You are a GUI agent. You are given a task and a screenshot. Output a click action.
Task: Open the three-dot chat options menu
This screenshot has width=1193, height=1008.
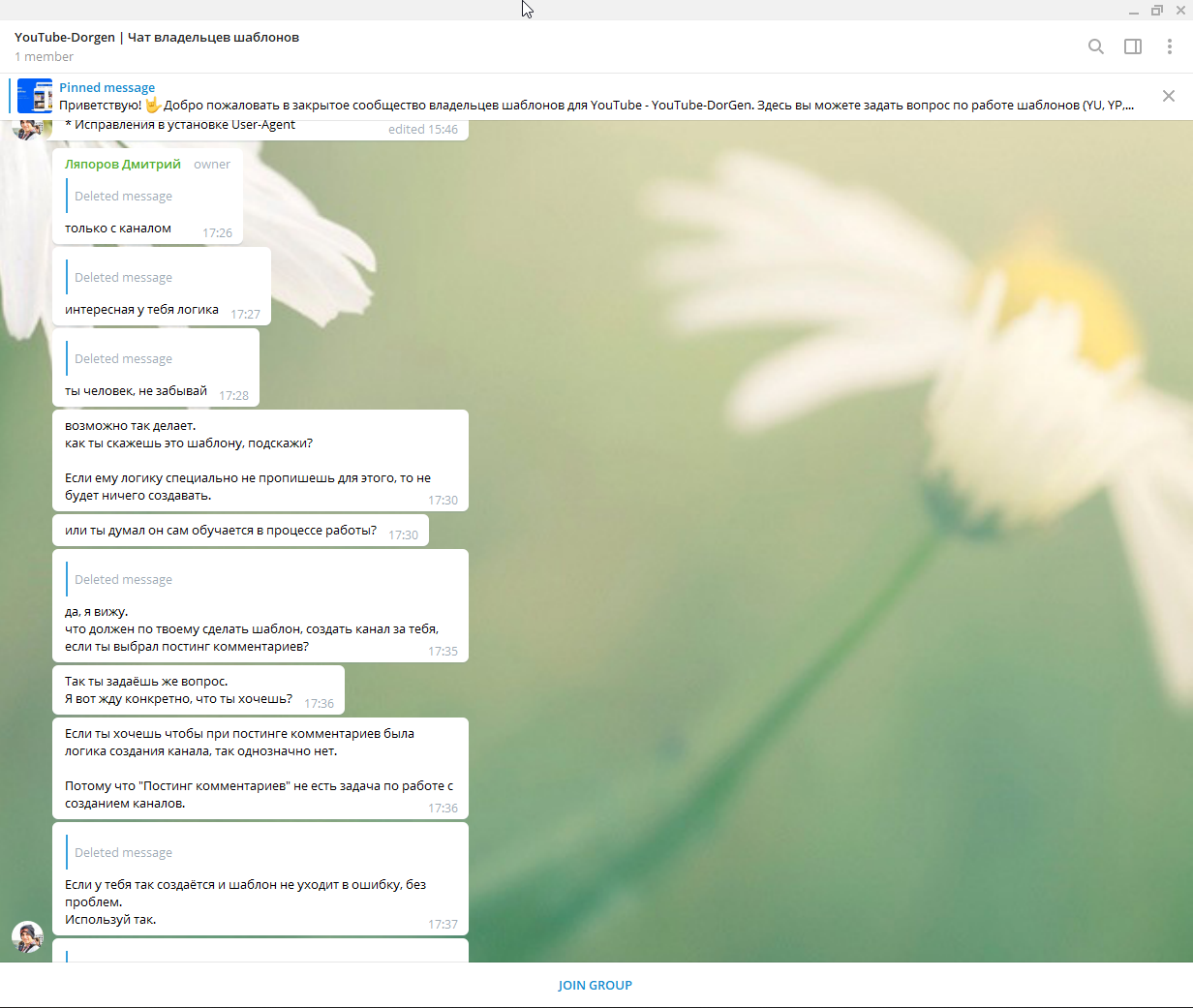(1170, 46)
